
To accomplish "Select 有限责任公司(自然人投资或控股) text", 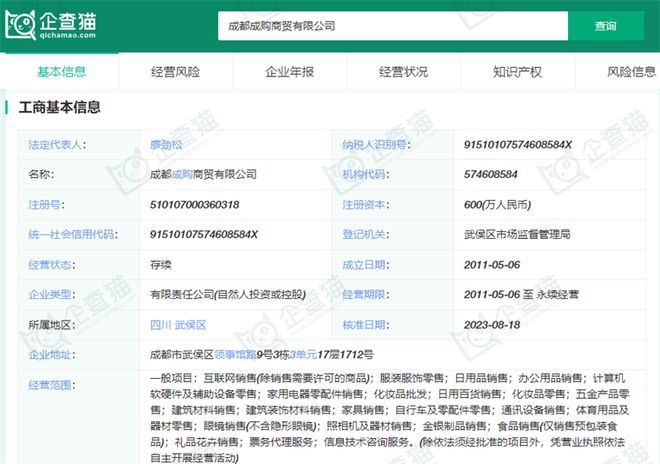I will (x=228, y=294).
